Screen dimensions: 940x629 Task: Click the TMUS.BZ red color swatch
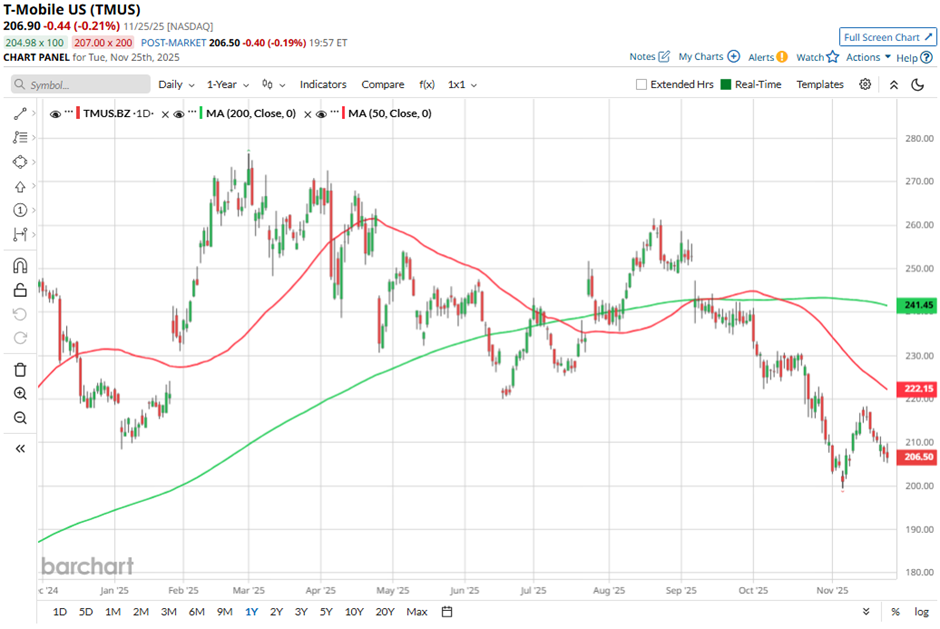tap(78, 113)
